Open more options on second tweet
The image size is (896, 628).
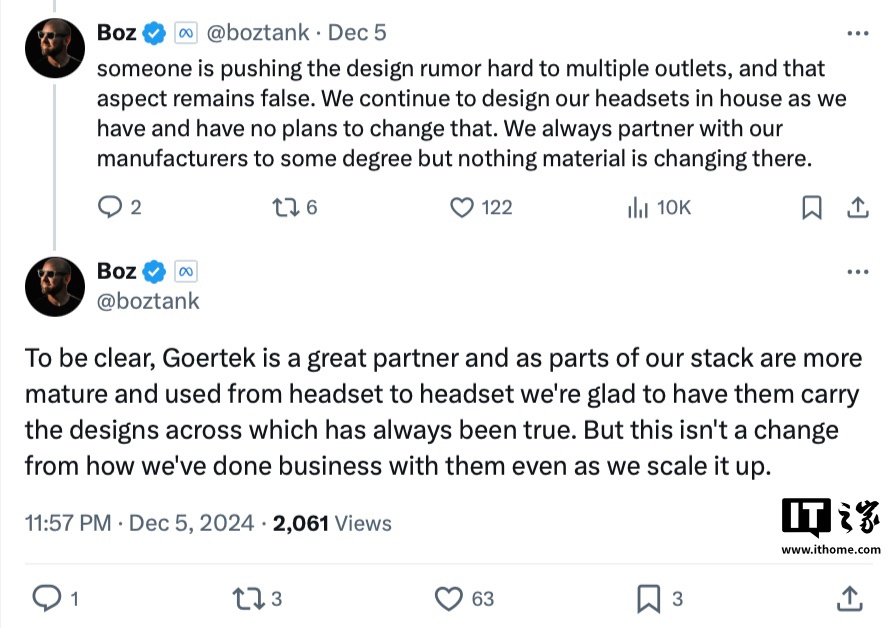coord(857,271)
